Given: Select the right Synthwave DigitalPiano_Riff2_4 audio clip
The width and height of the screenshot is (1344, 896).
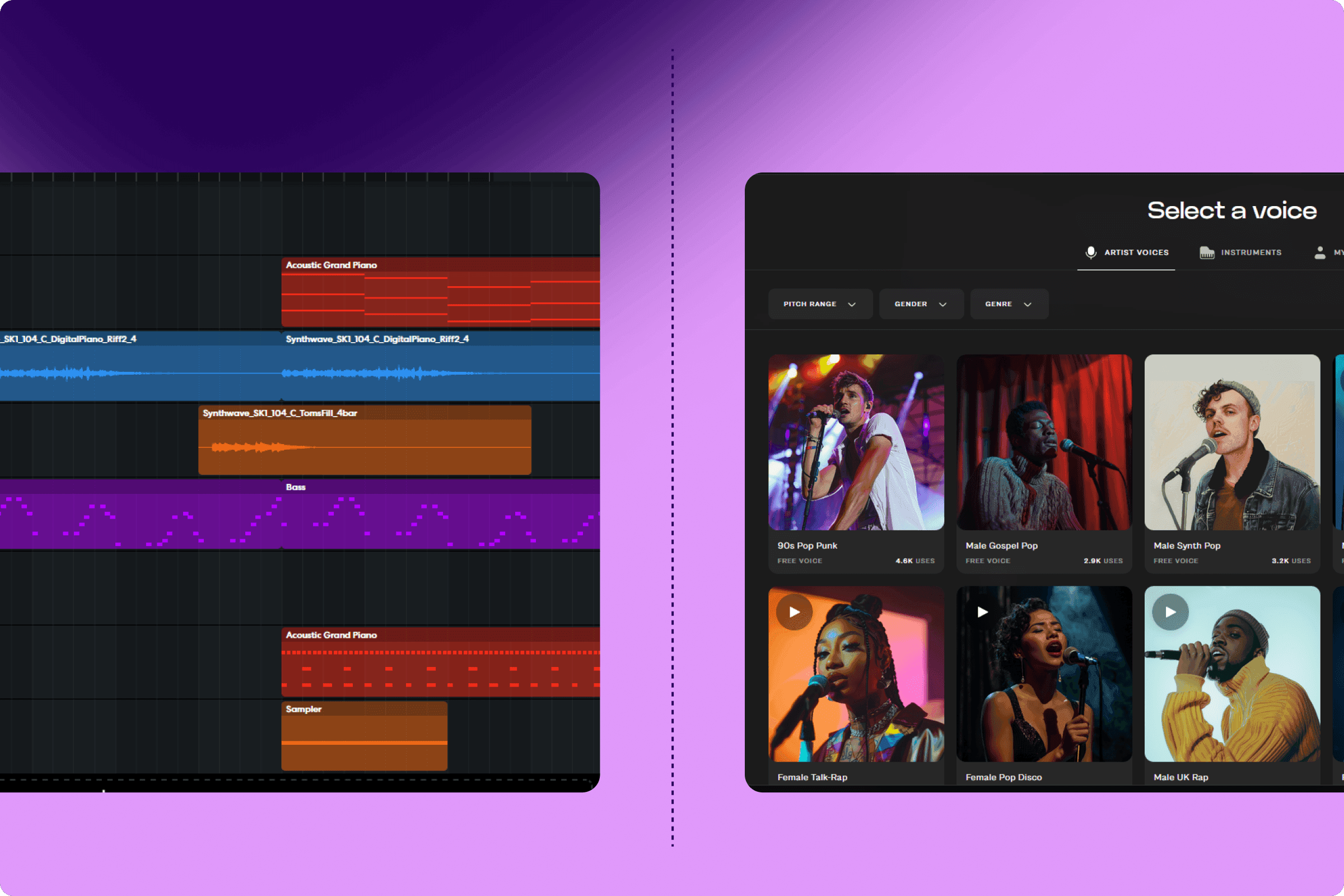Looking at the screenshot, I should 441,366.
